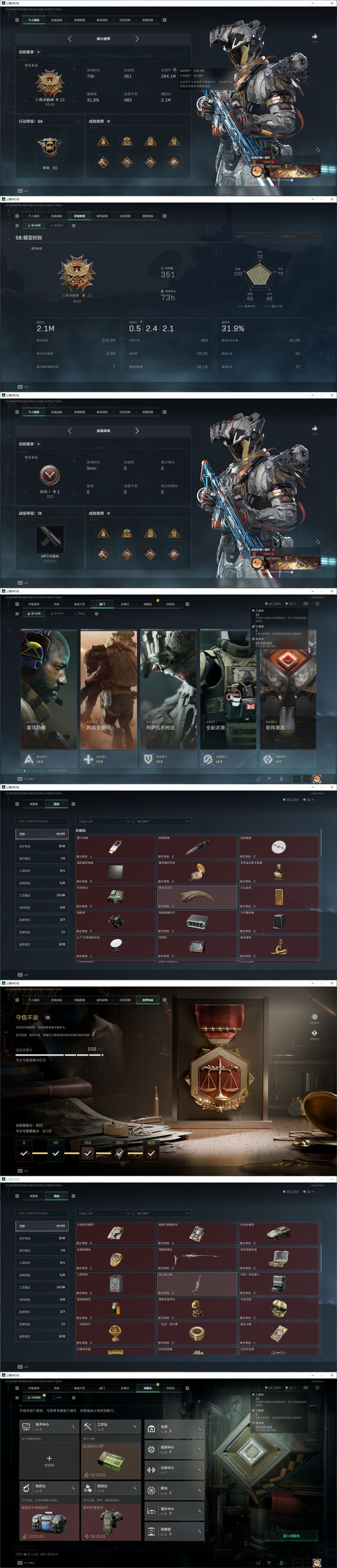Click the 医疗部门 LV.3 cross icon
Viewport: 337px width, 1568px height.
coord(88,759)
